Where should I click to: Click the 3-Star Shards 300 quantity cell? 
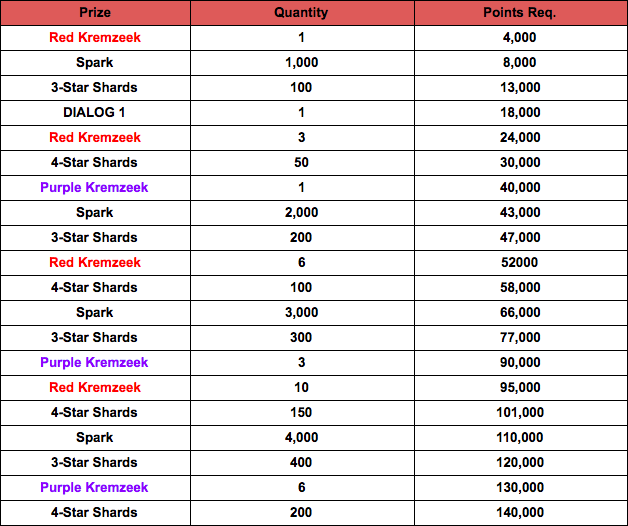click(x=302, y=337)
